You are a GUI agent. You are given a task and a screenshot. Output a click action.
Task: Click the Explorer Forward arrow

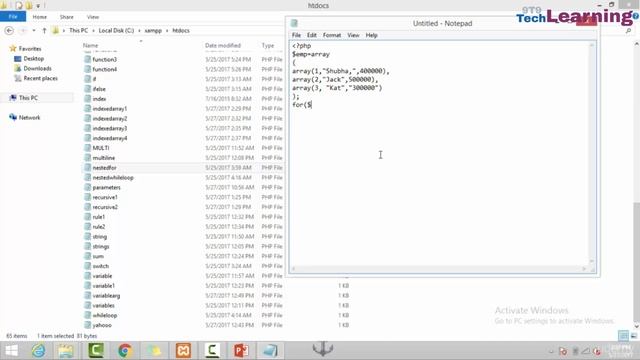coord(23,31)
